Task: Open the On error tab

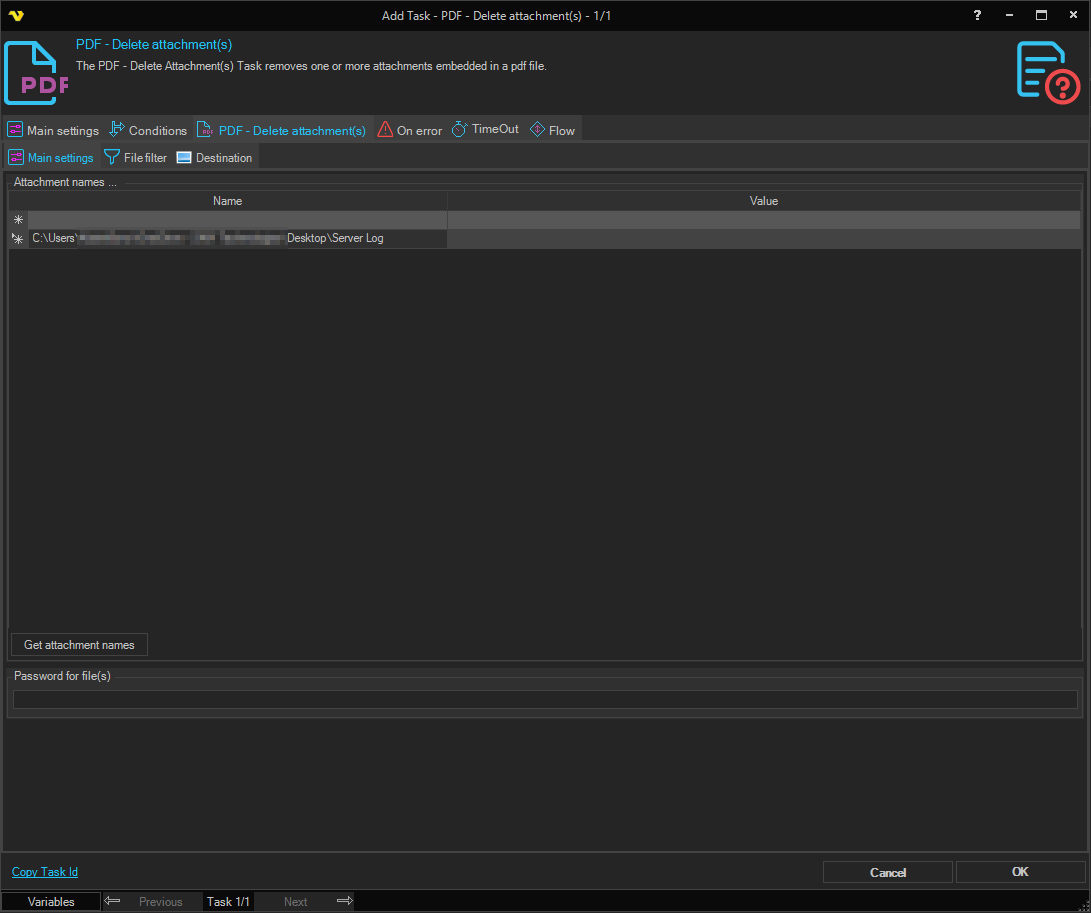Action: 410,130
